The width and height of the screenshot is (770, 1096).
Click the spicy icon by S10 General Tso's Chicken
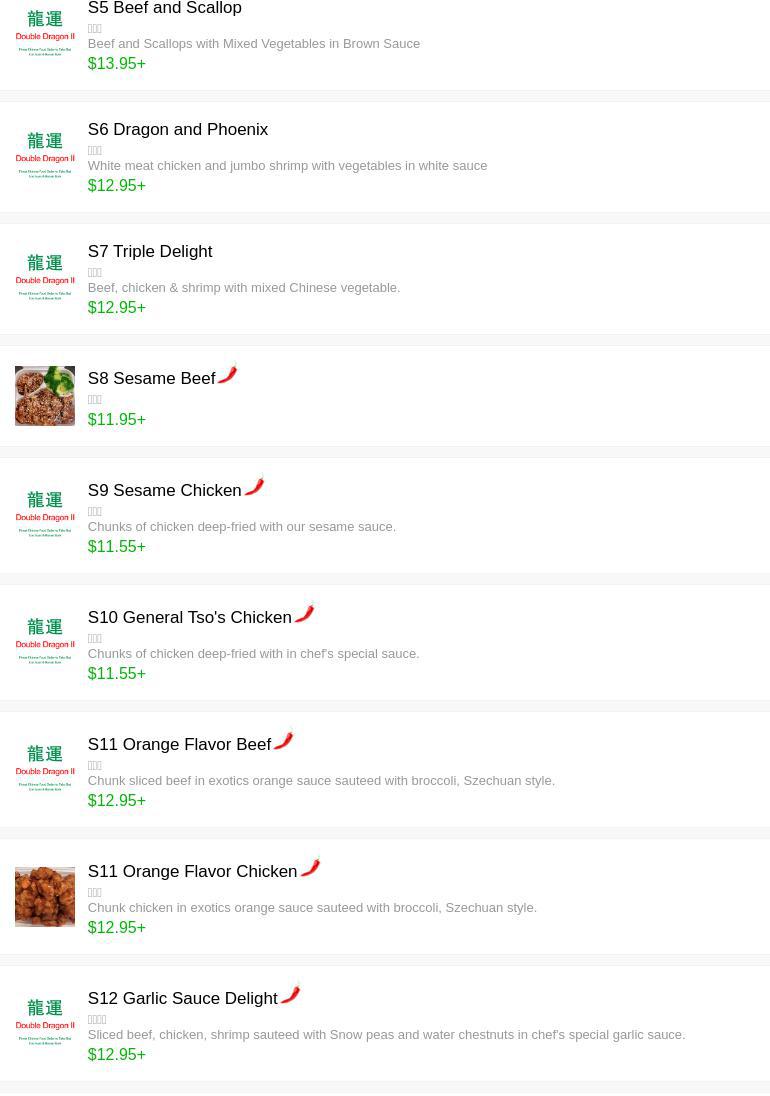pyautogui.click(x=304, y=614)
